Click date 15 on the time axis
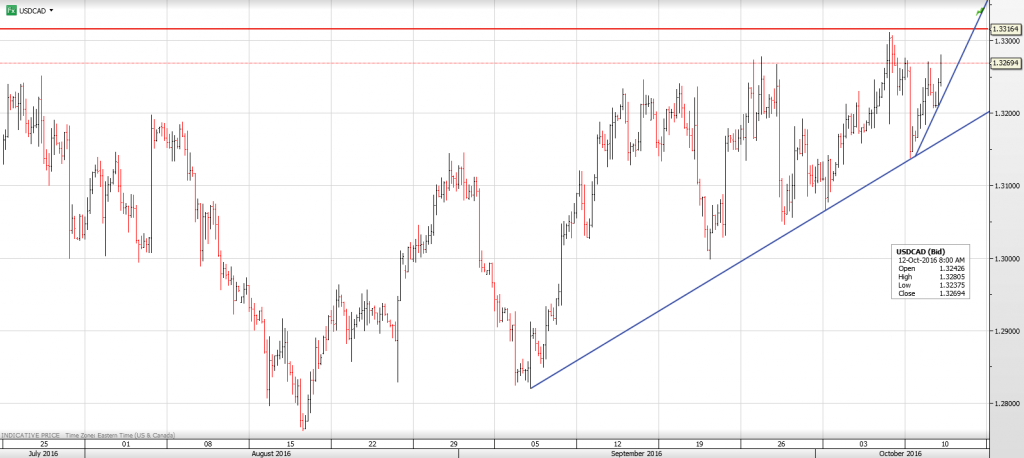Image resolution: width=1024 pixels, height=458 pixels. click(x=292, y=442)
